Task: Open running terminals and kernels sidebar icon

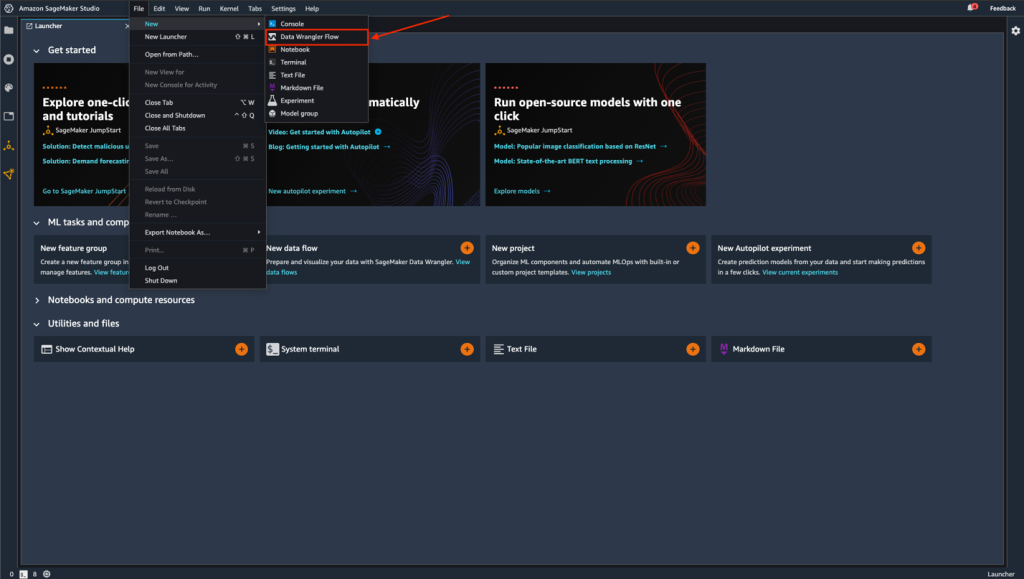Action: tap(8, 59)
